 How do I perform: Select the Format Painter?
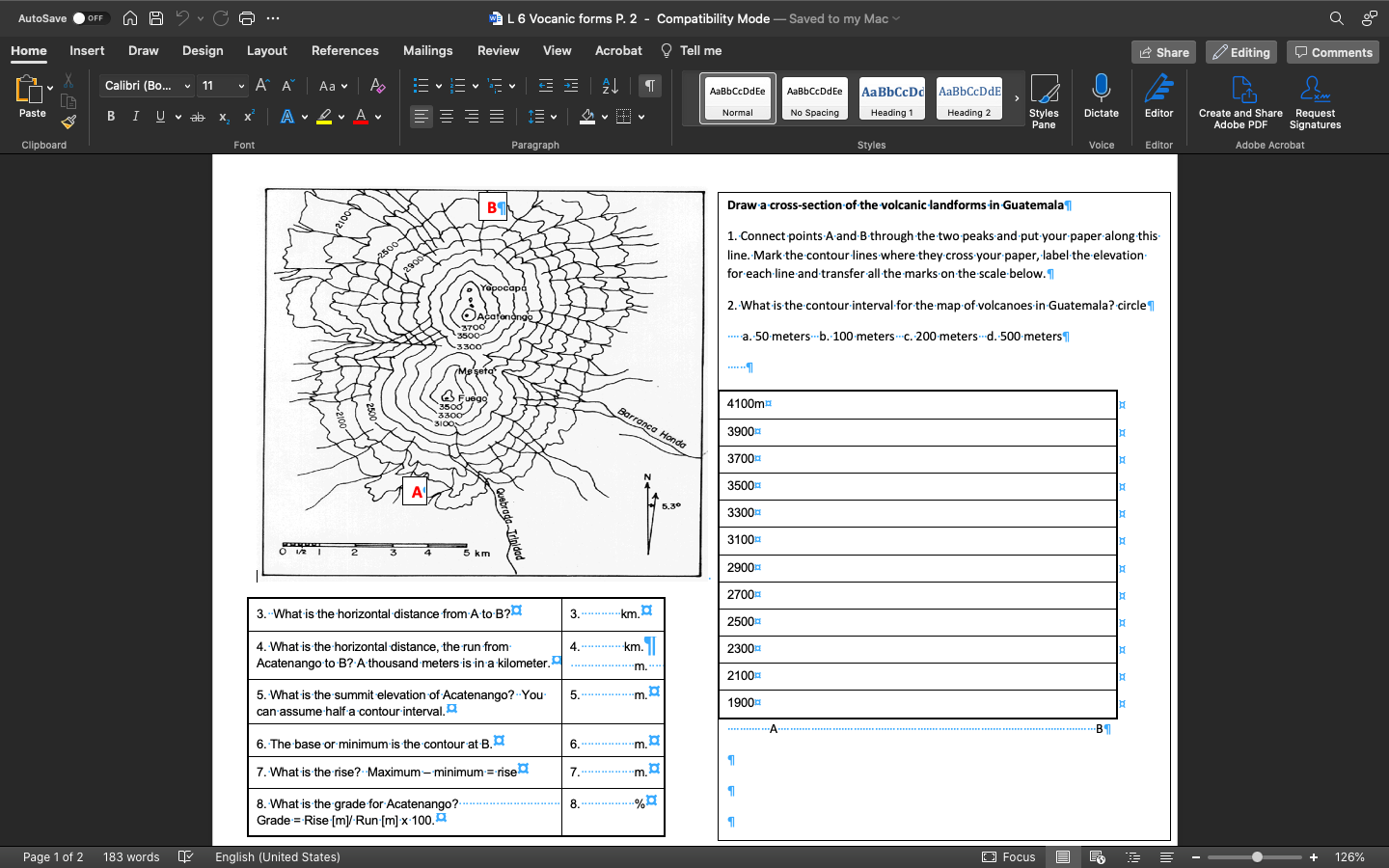point(68,121)
